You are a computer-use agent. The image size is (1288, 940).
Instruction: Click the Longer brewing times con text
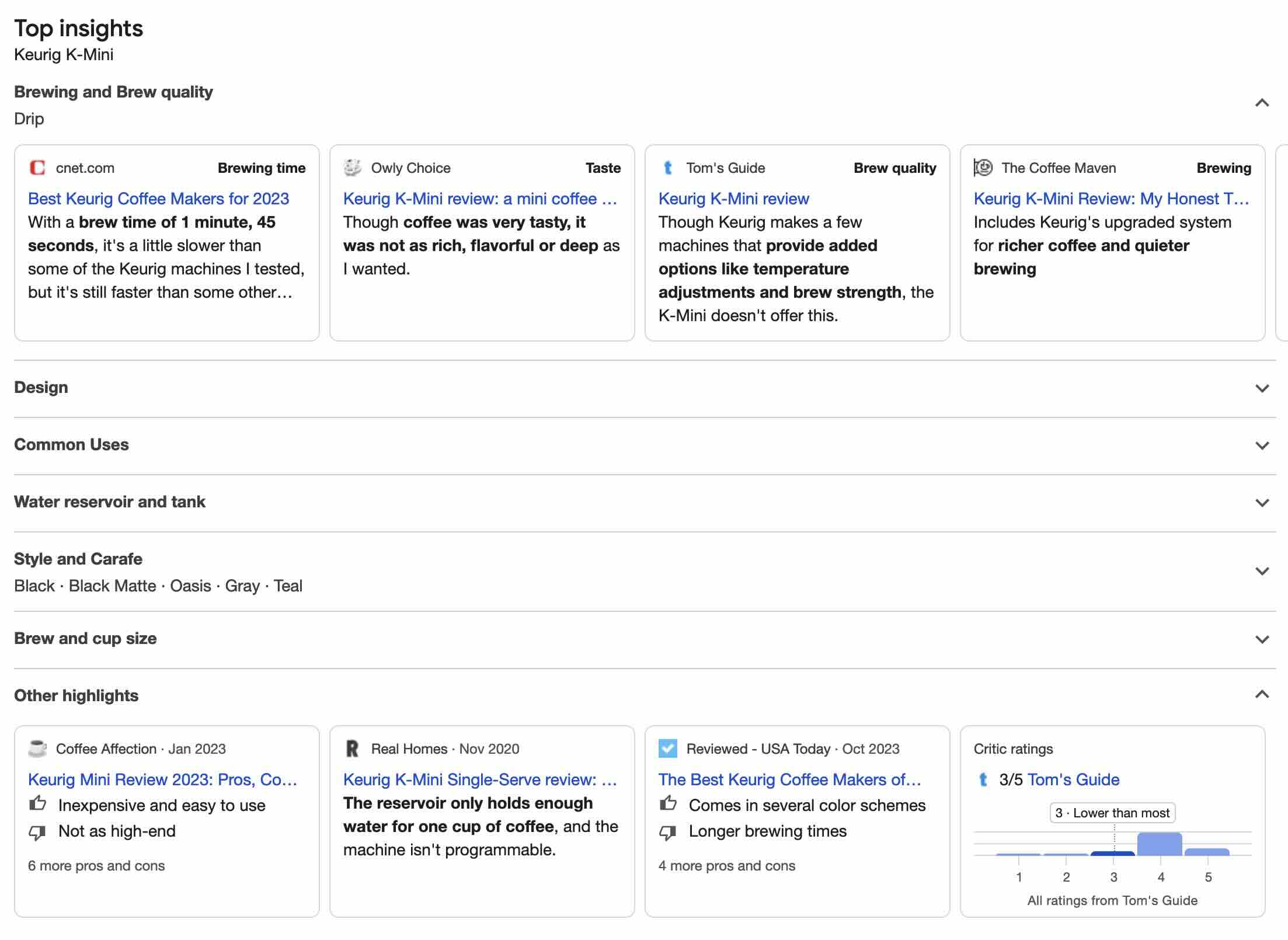(x=767, y=831)
